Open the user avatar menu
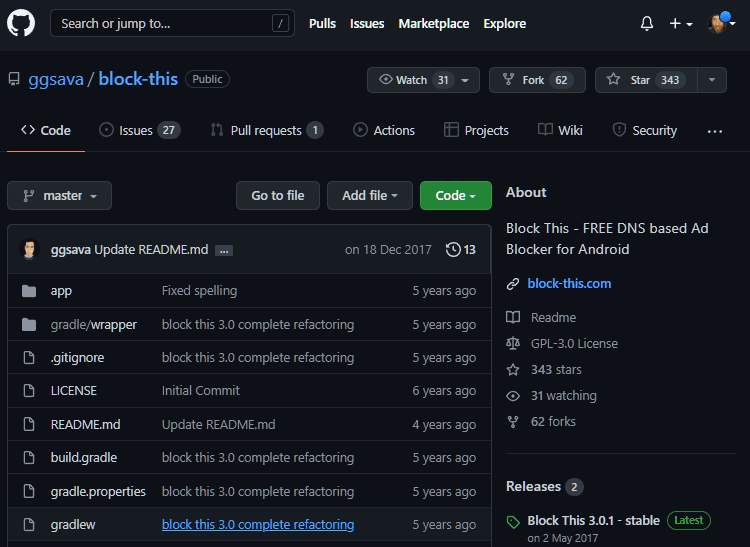Screen dimensions: 750x547 [x=720, y=23]
